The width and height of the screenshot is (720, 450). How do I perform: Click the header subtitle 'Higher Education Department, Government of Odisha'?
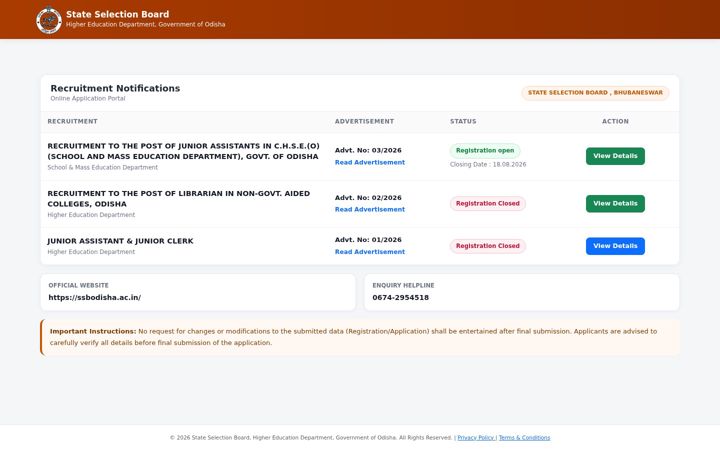(x=146, y=24)
